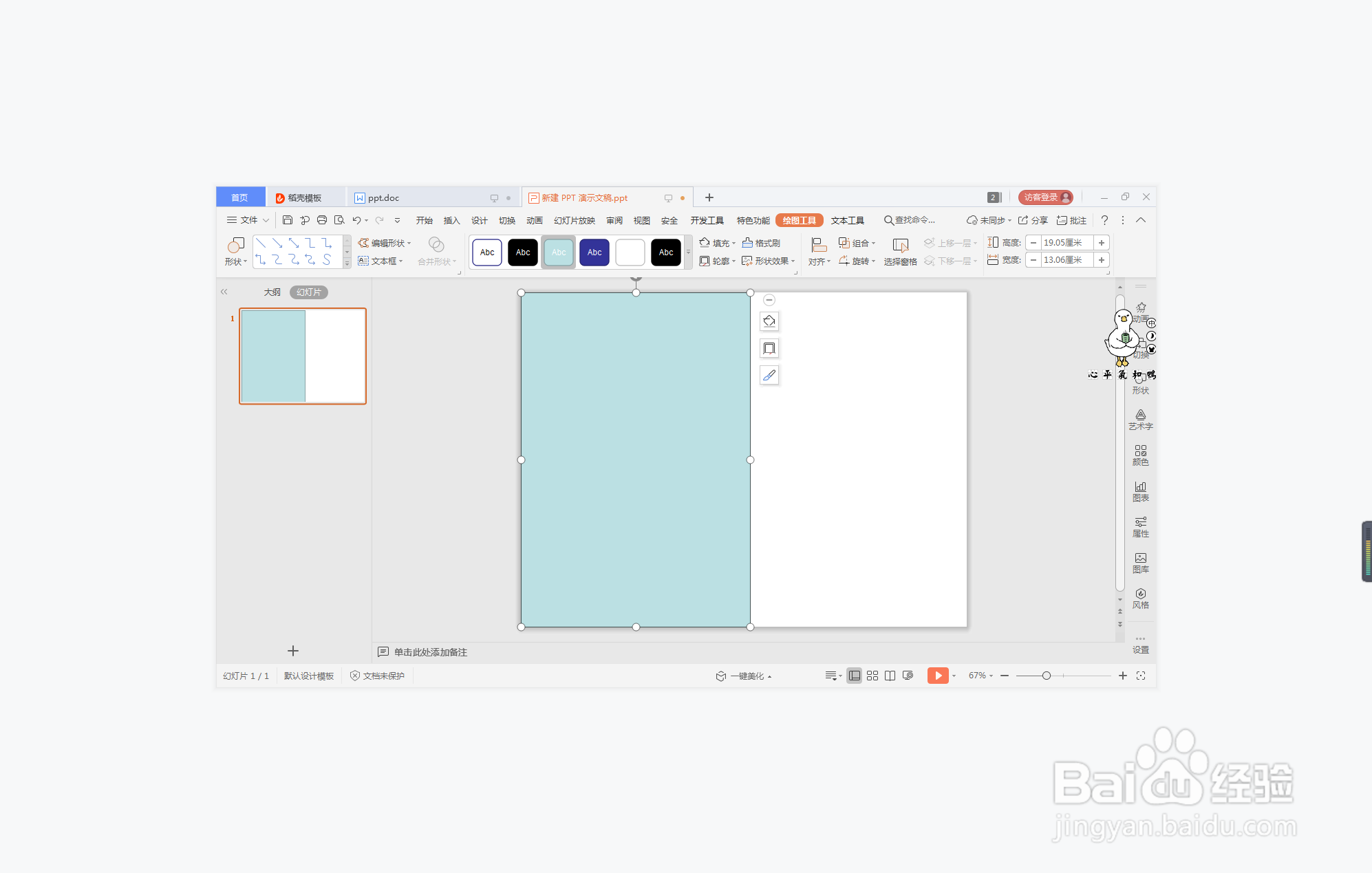Click 访客登录 login button
The width and height of the screenshot is (1372, 873).
click(x=1045, y=197)
